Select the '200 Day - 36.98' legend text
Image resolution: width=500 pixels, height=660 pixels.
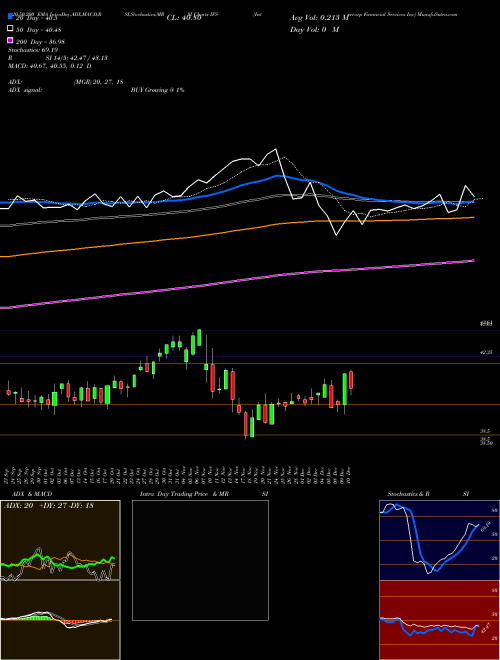(x=40, y=42)
